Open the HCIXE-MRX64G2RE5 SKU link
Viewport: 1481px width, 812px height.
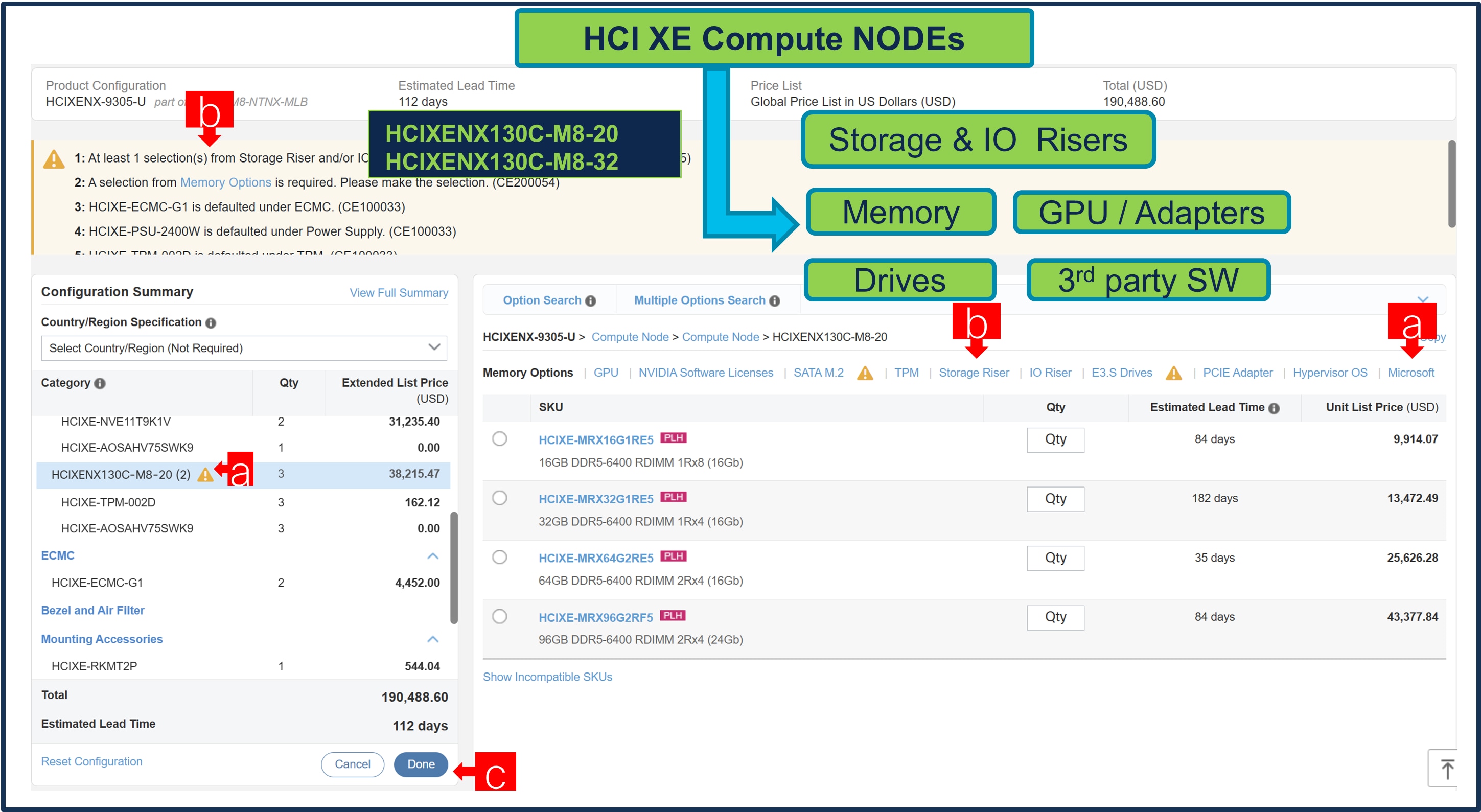click(x=596, y=558)
